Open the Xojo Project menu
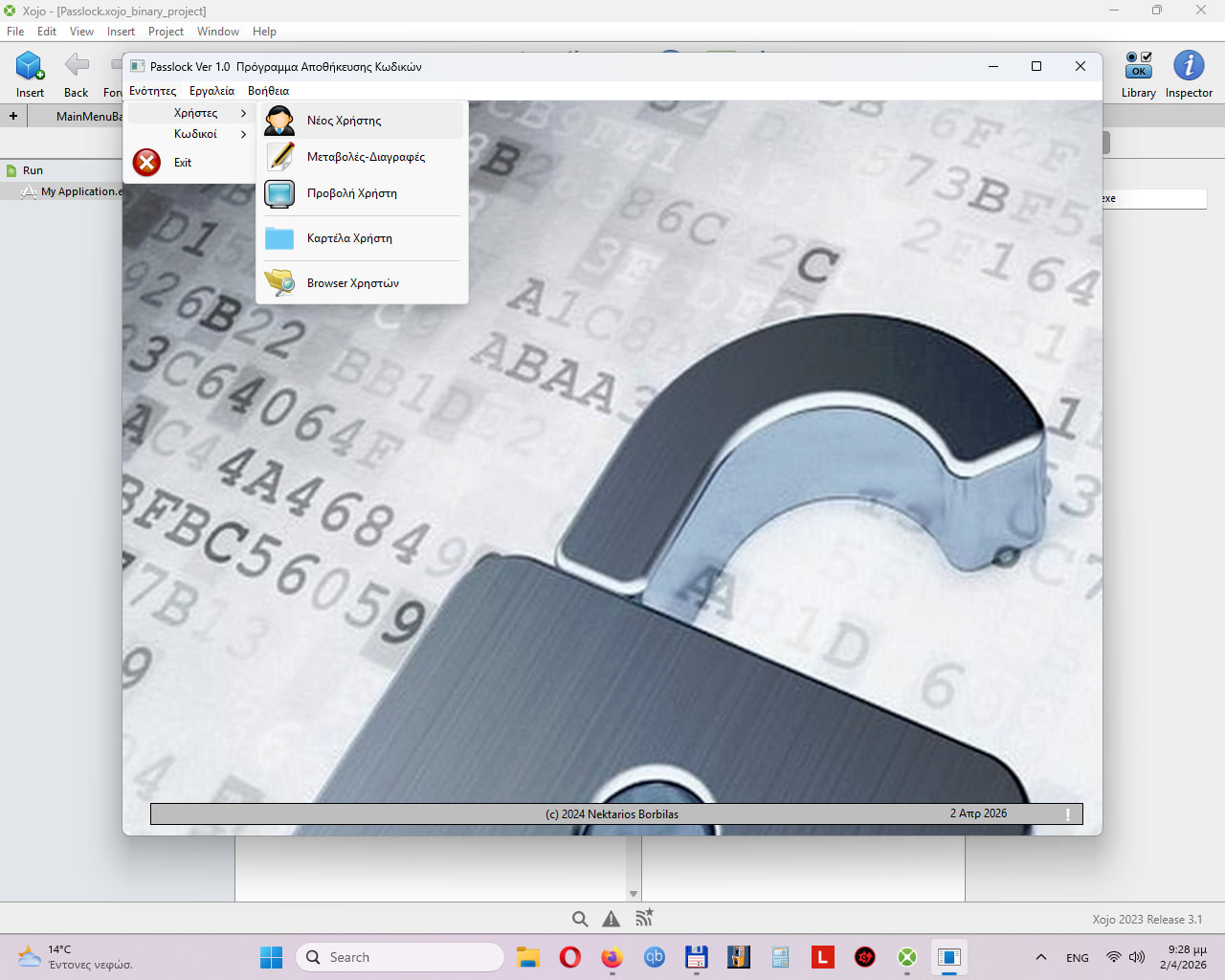The height and width of the screenshot is (980, 1225). coord(166,32)
